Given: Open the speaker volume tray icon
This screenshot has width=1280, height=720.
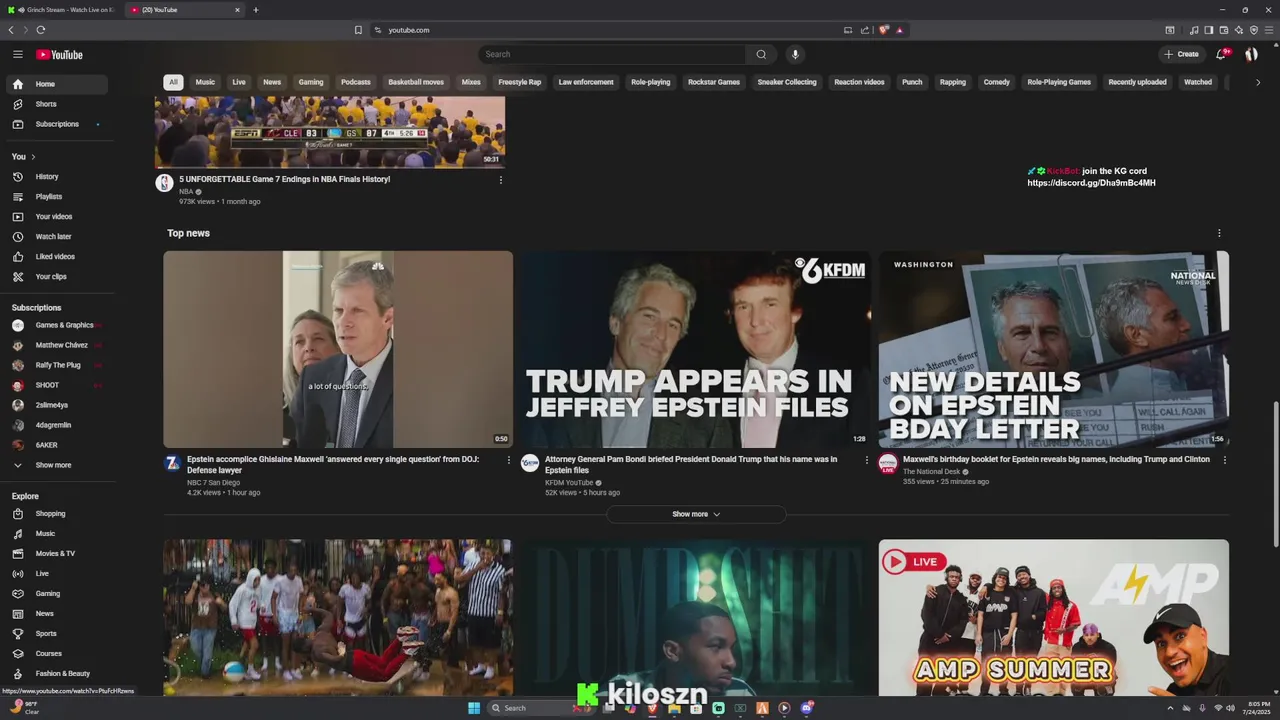Looking at the screenshot, I should click(1230, 708).
